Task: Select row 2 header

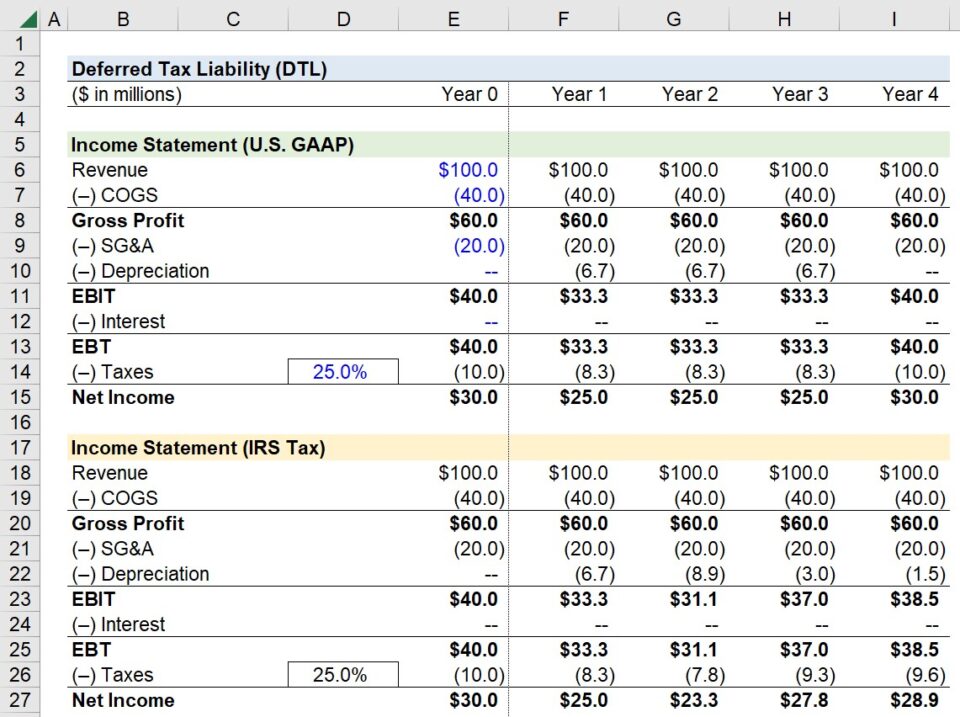Action: point(19,69)
